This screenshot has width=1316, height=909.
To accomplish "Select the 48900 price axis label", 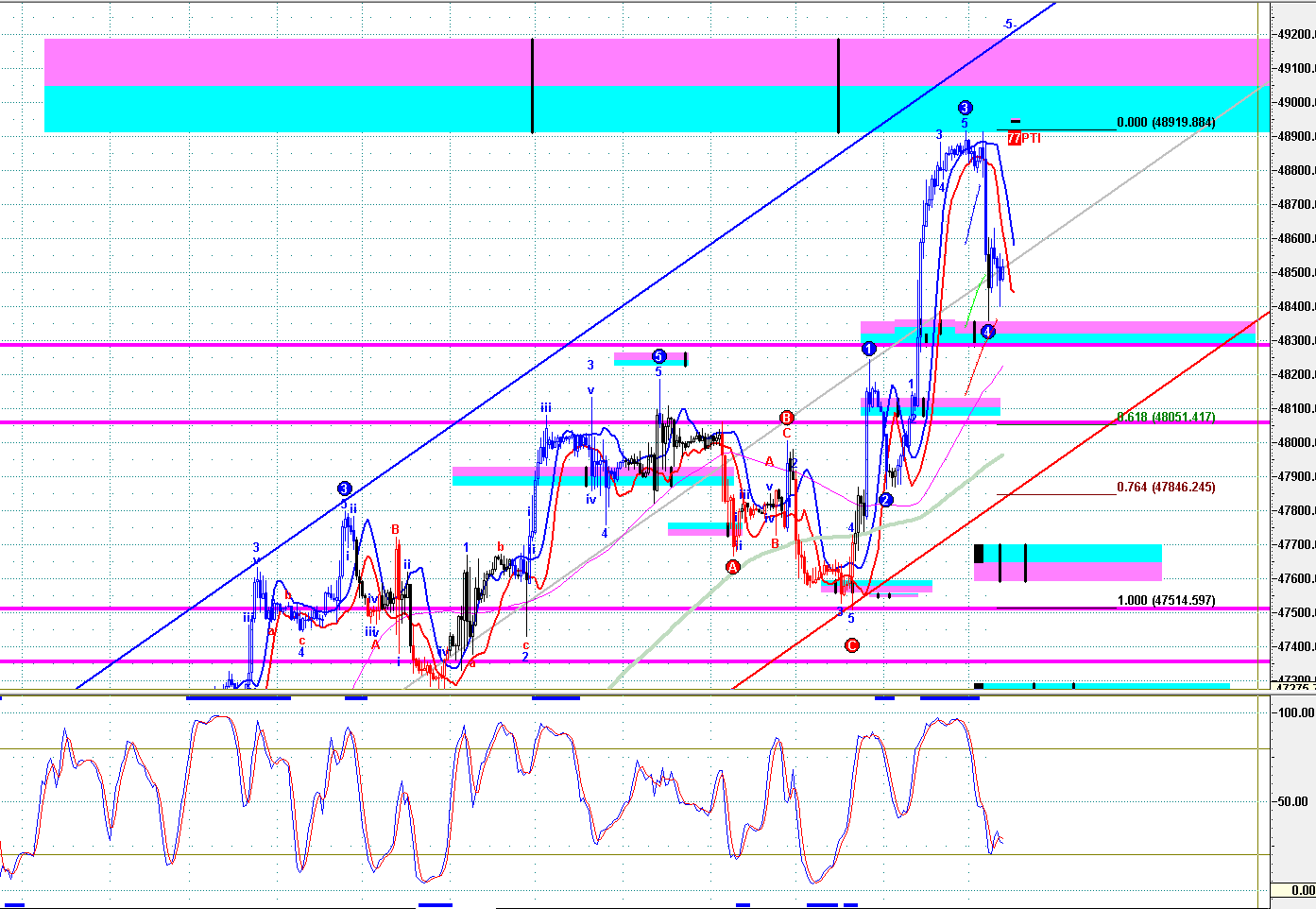I will point(1296,137).
